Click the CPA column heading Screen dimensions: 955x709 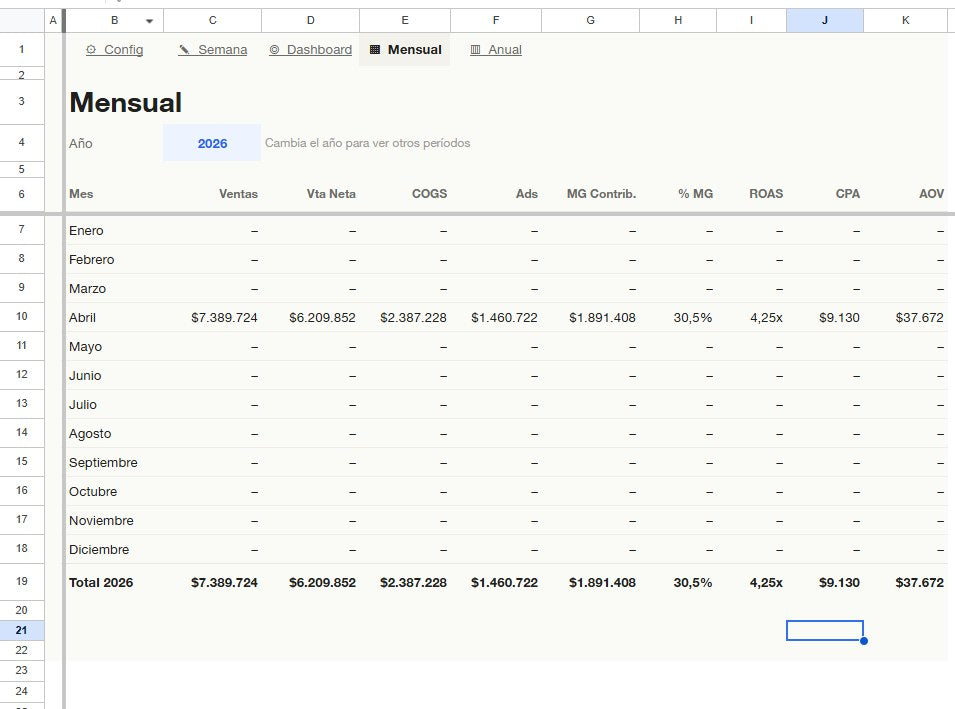coord(847,194)
